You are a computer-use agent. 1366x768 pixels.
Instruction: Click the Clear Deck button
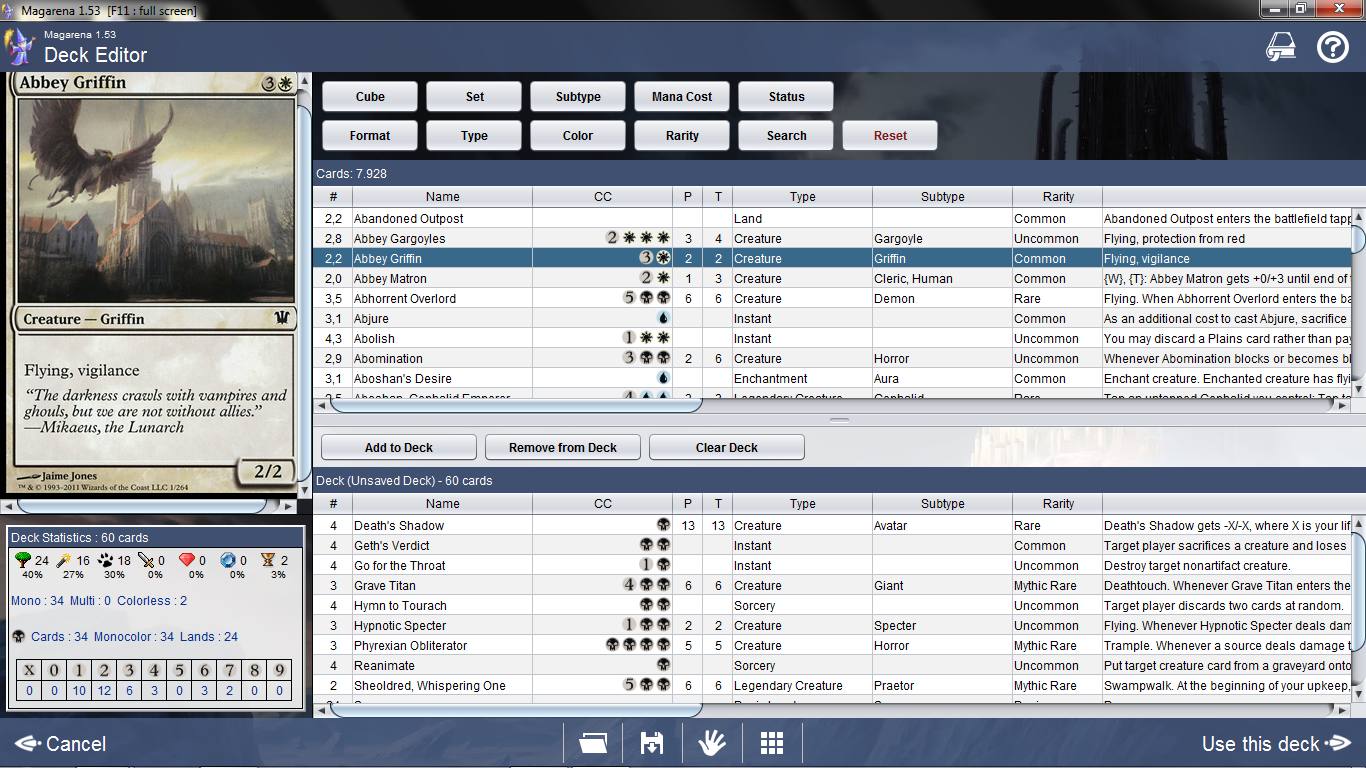point(726,448)
